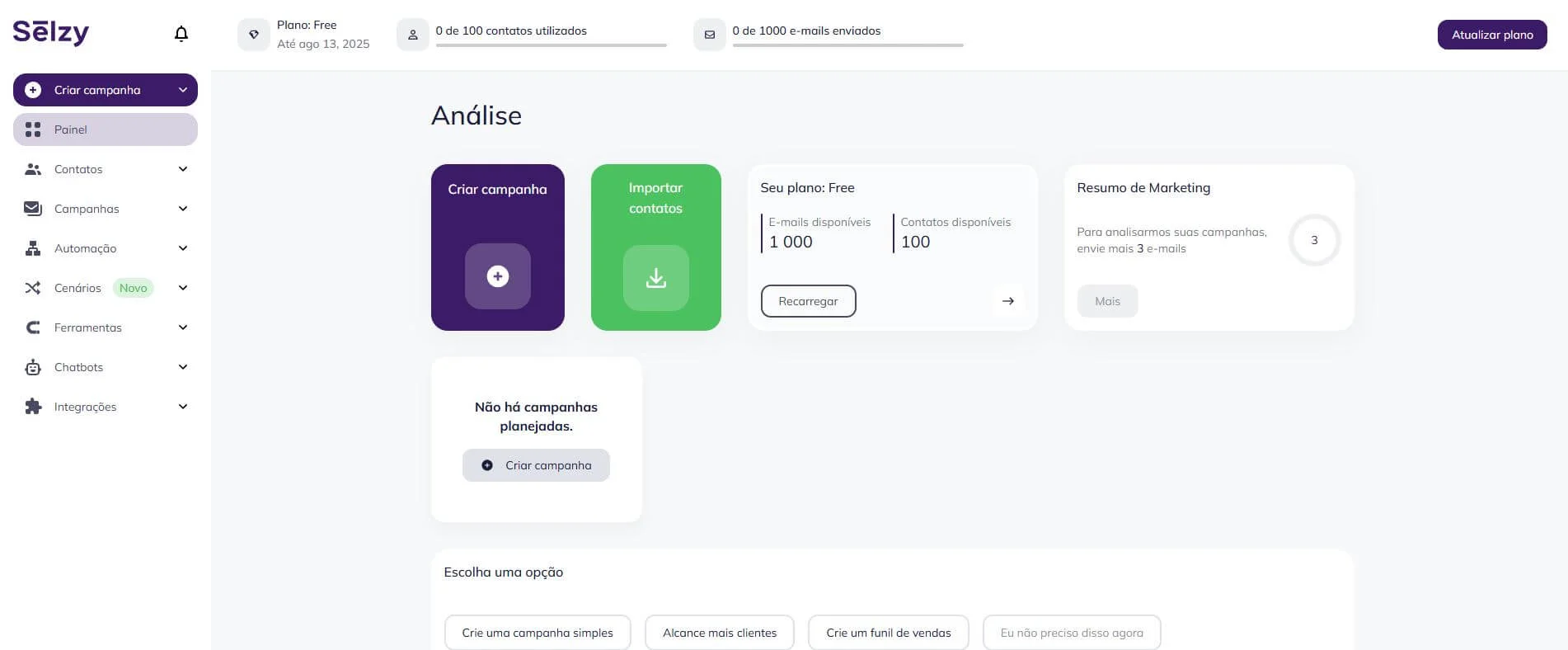Screen dimensions: 1568x650
Task: Expand the Criar campanha sidebar dropdown arrow
Action: [183, 90]
